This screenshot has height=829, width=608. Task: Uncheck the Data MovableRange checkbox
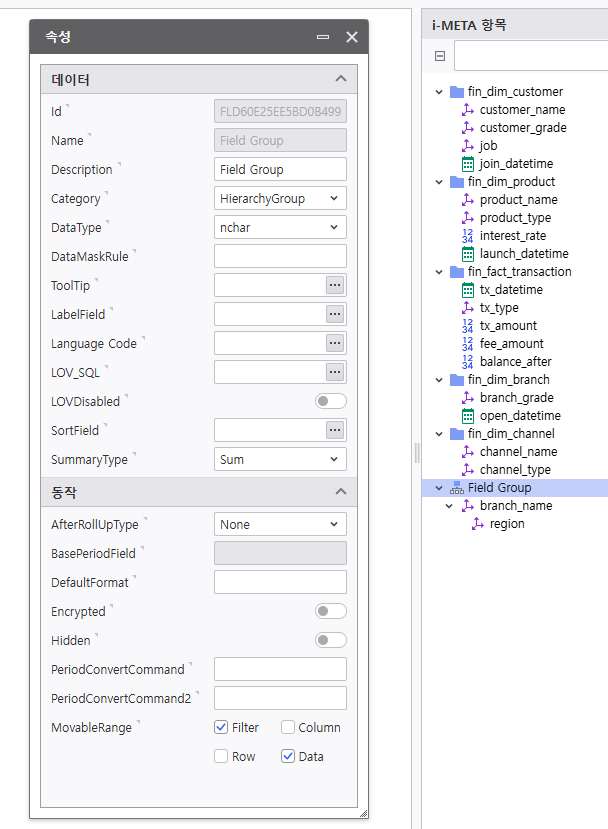288,757
